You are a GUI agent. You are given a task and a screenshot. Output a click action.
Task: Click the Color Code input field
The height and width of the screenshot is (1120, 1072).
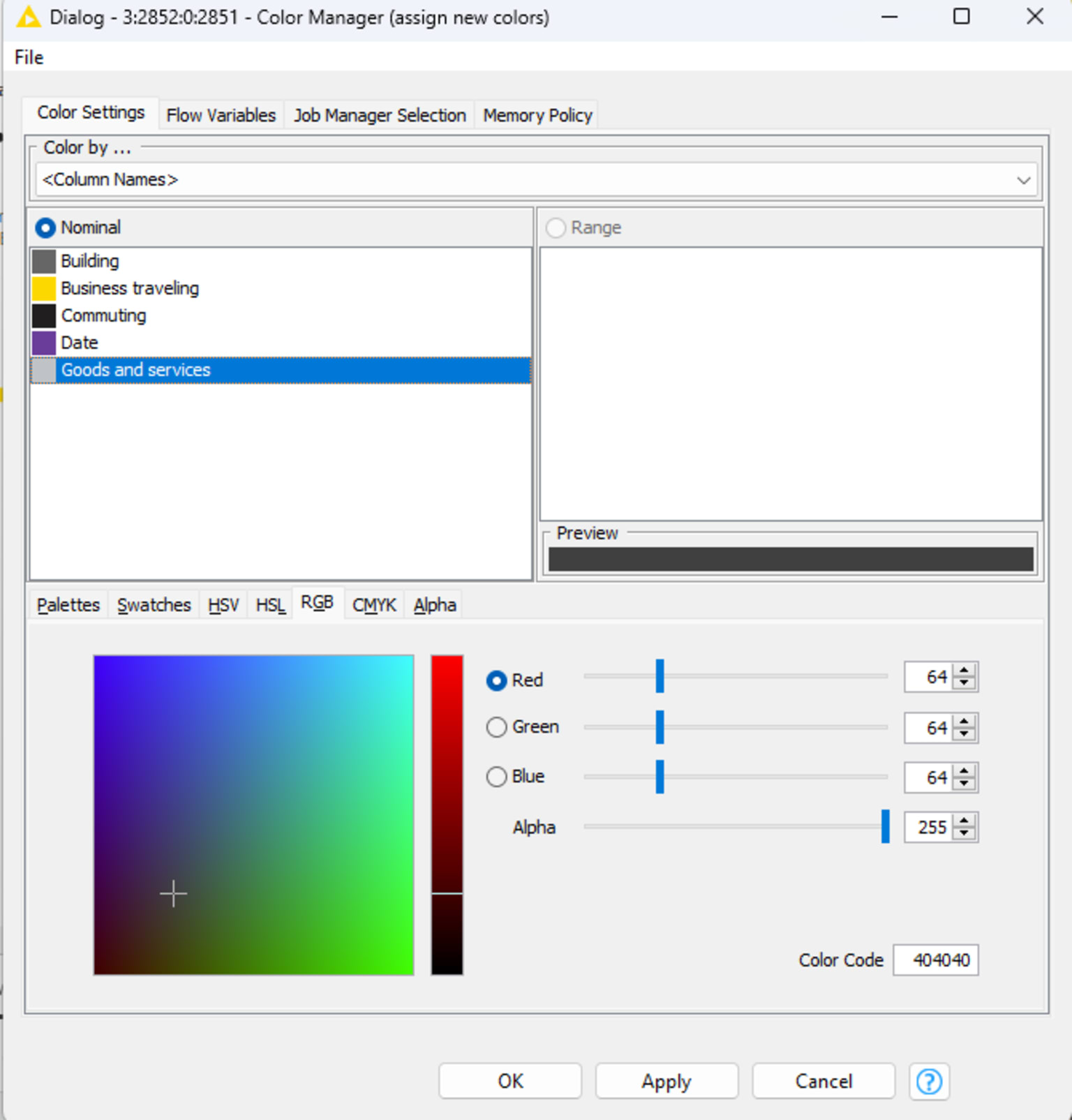coord(936,960)
